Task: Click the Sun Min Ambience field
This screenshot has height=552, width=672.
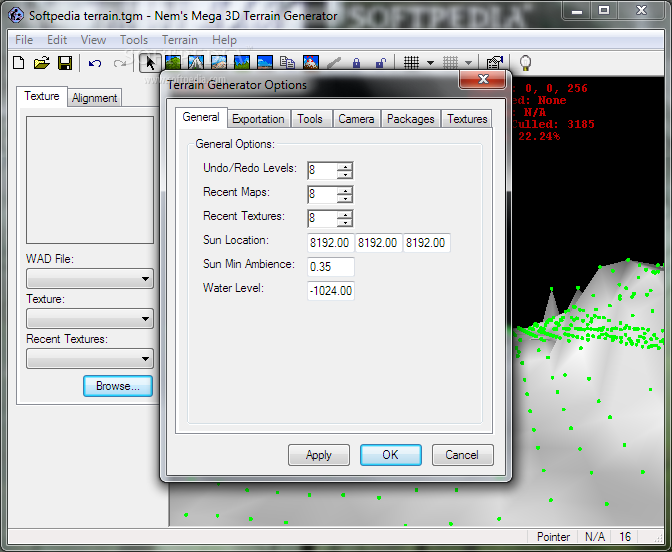Action: coord(330,267)
